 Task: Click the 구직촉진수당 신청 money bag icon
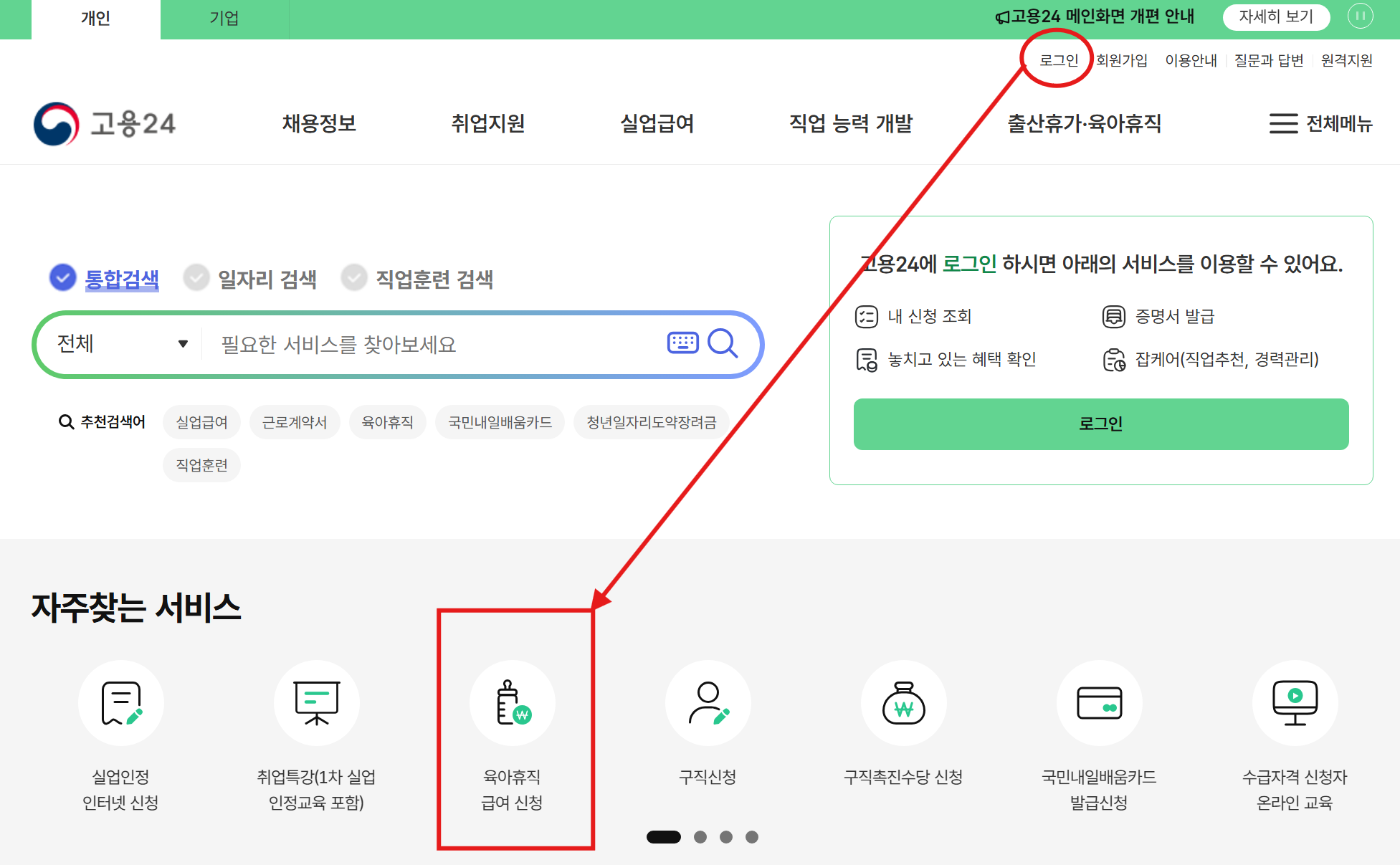click(903, 703)
